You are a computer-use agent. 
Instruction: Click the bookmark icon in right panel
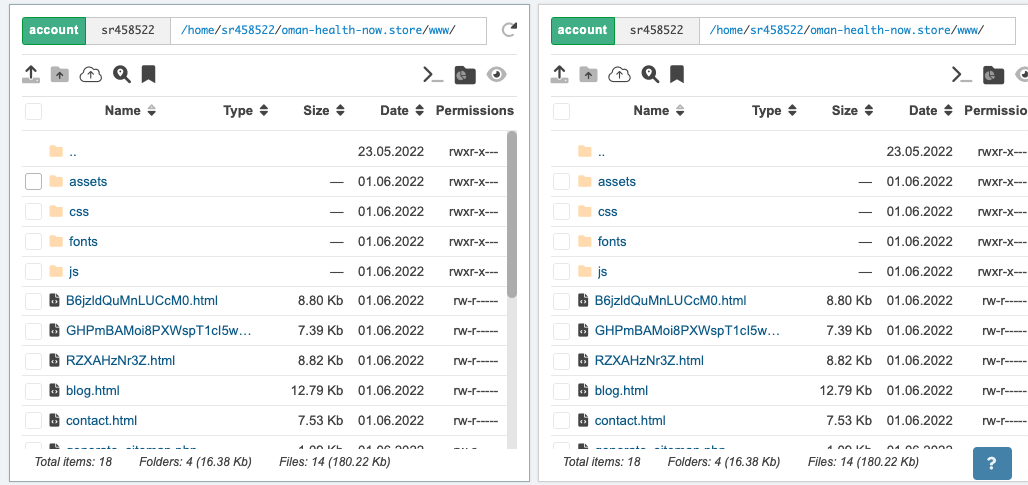[x=677, y=74]
